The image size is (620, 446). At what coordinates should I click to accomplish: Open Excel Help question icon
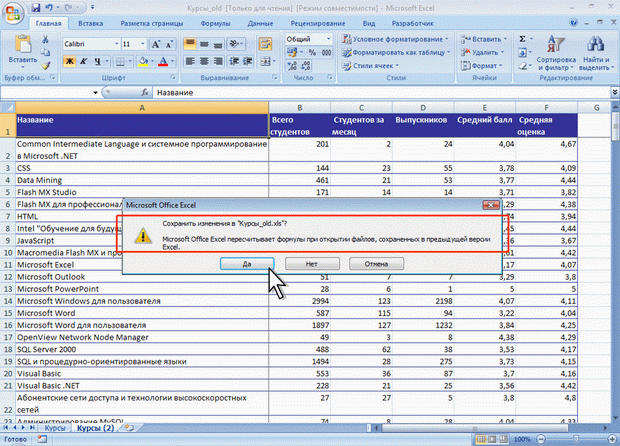tap(573, 23)
